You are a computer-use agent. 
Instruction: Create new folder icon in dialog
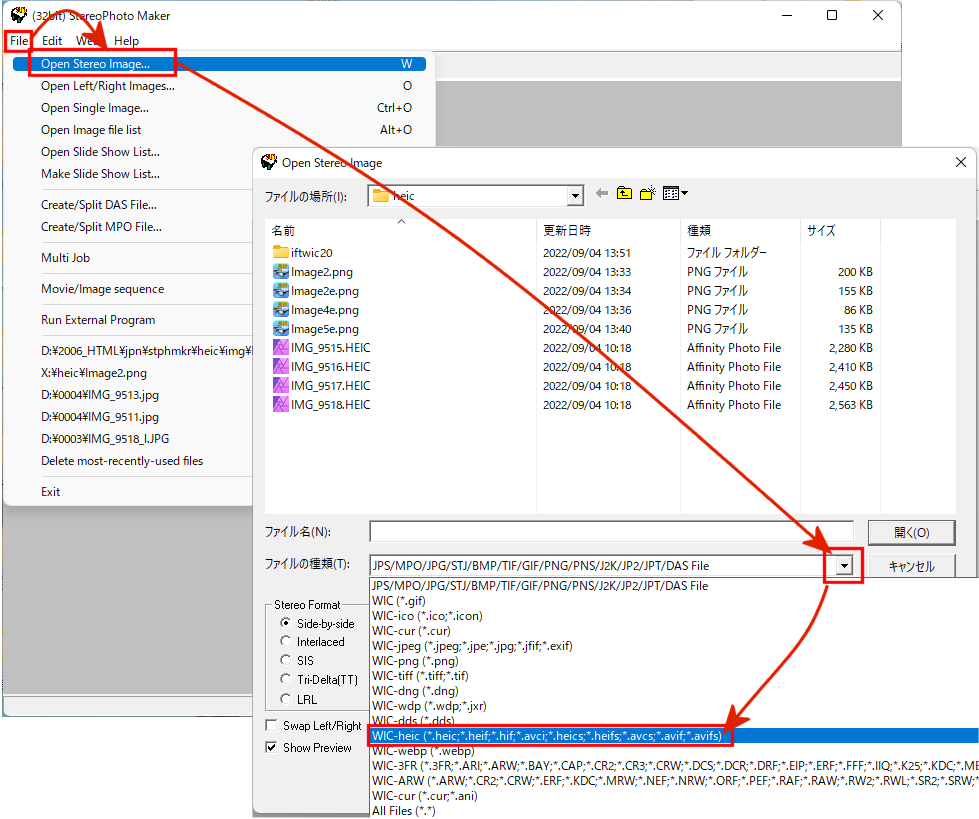tap(647, 193)
